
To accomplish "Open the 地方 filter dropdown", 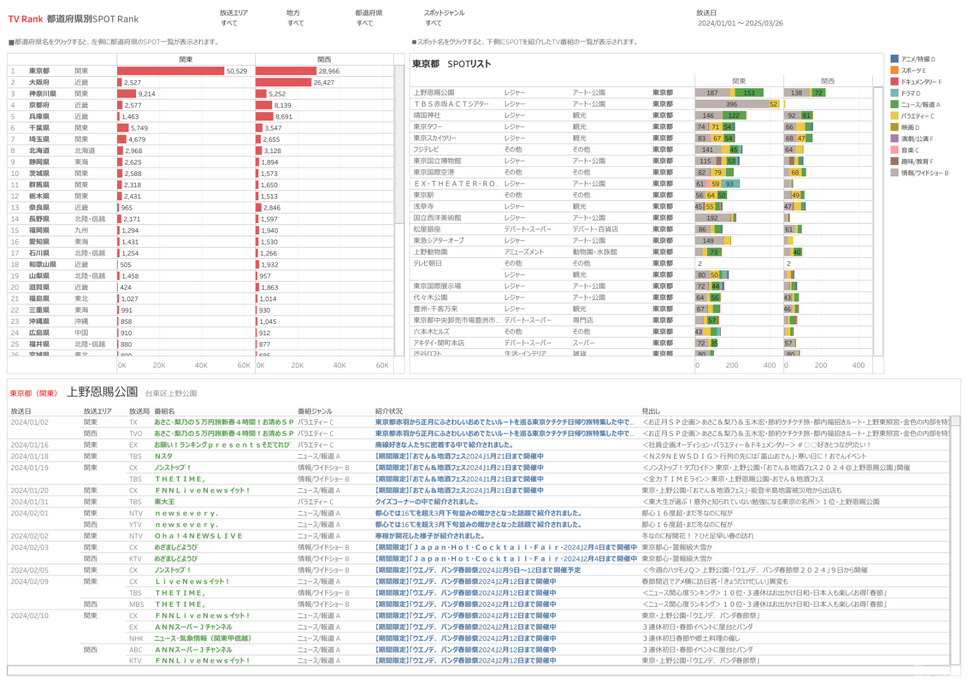I will (296, 22).
